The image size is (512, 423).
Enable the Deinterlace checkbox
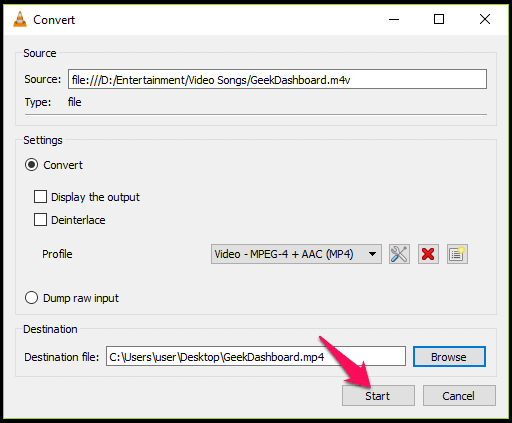40,220
